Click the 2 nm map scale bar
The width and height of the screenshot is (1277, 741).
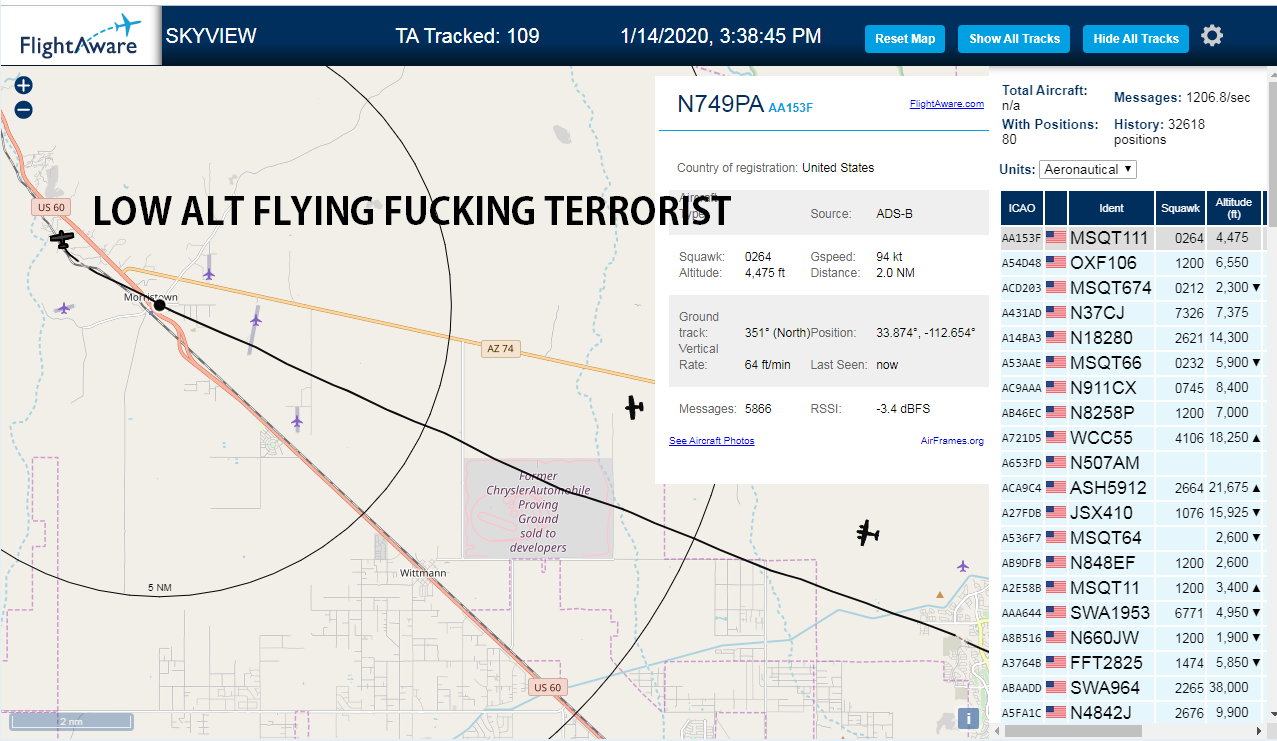pos(71,721)
